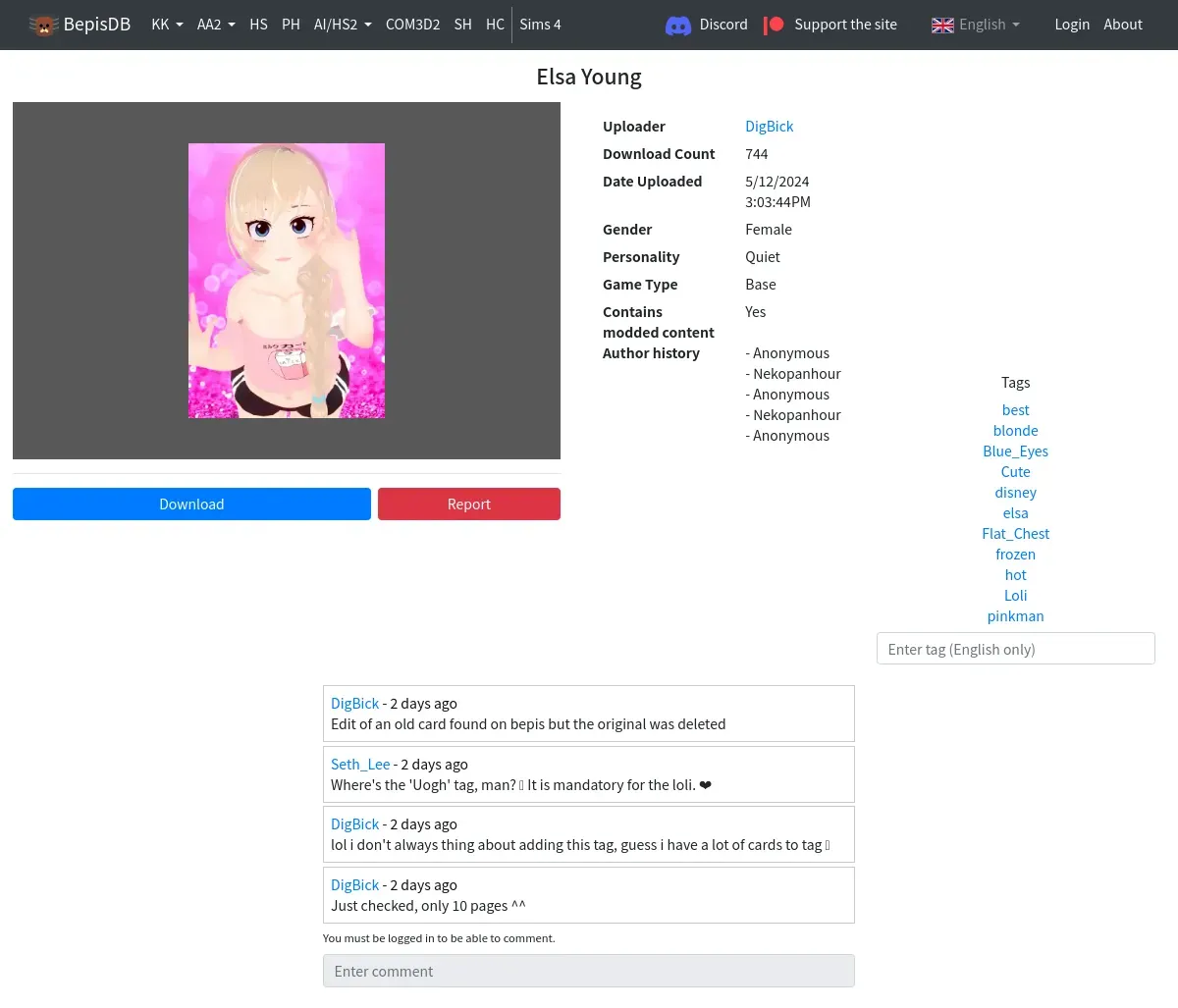The width and height of the screenshot is (1178, 1008).
Task: Select the 'best' tag
Action: 1015,410
